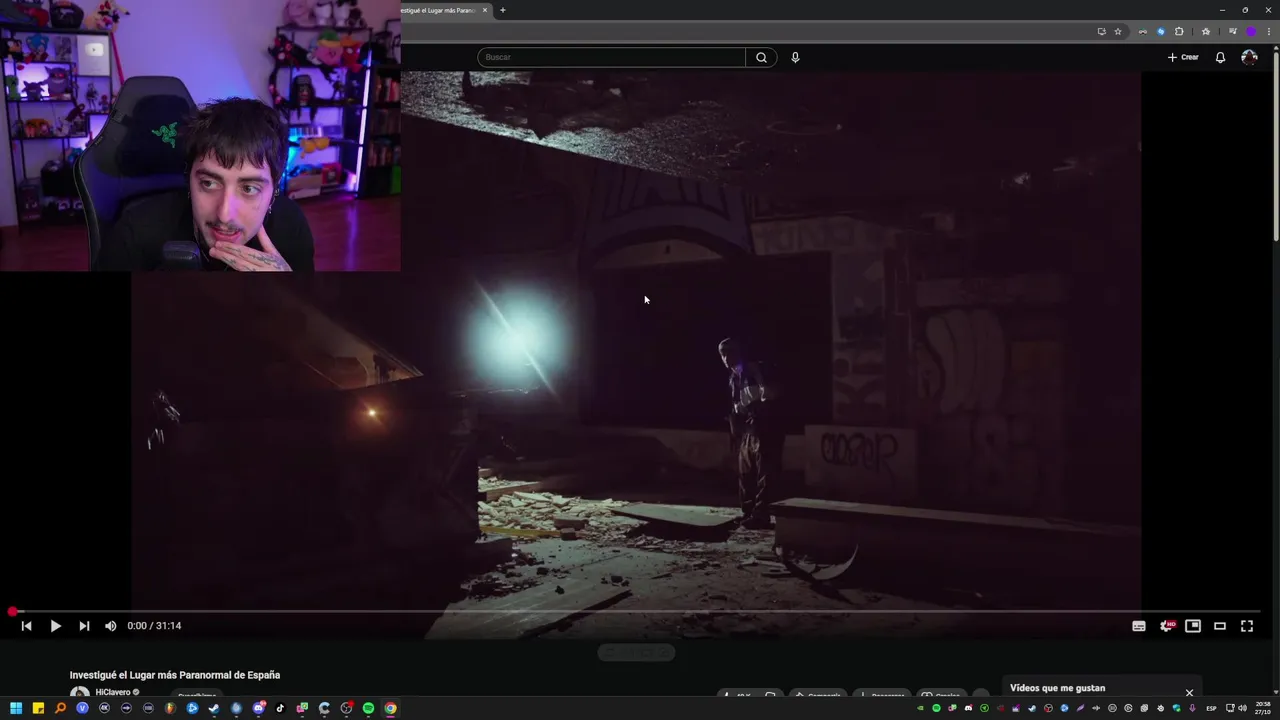Screen dimensions: 1280x720
Task: Close 'Vídeos que me gustan' panel
Action: click(1189, 692)
